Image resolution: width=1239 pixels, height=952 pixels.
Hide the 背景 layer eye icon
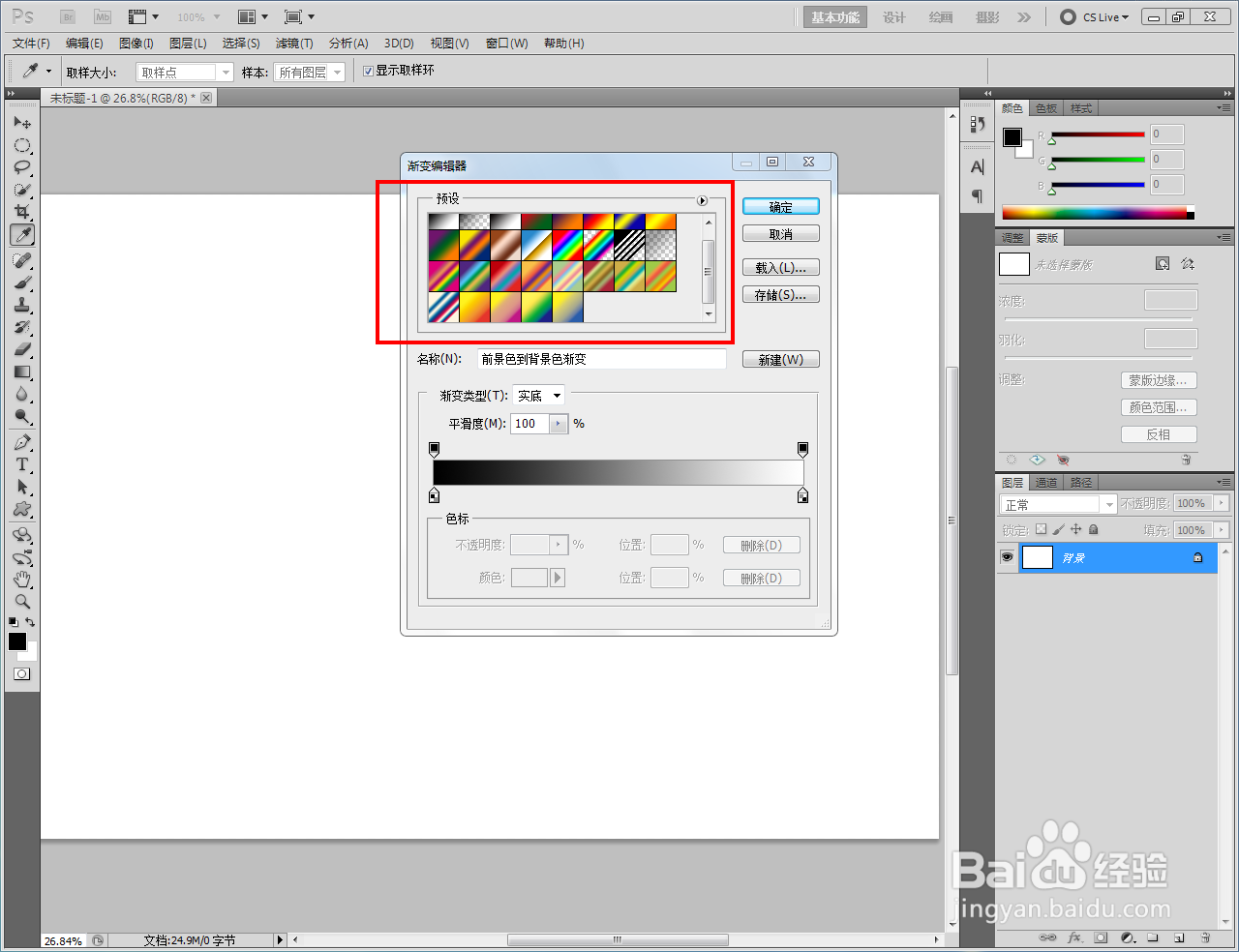(x=1007, y=557)
